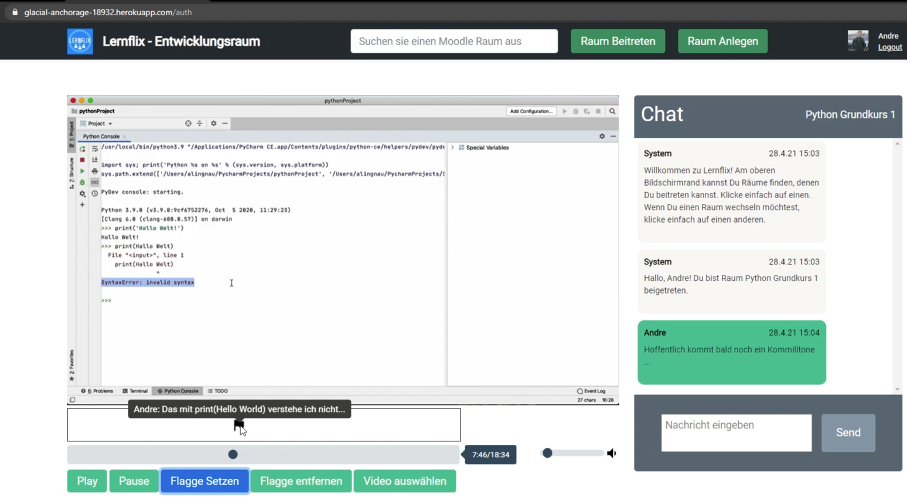Click the Flagge Setzen button
This screenshot has width=908, height=498.
tap(204, 481)
